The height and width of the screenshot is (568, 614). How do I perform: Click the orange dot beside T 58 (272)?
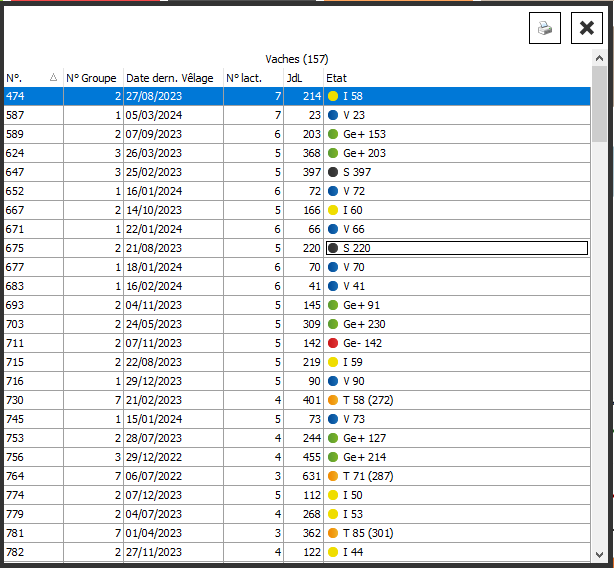point(333,400)
